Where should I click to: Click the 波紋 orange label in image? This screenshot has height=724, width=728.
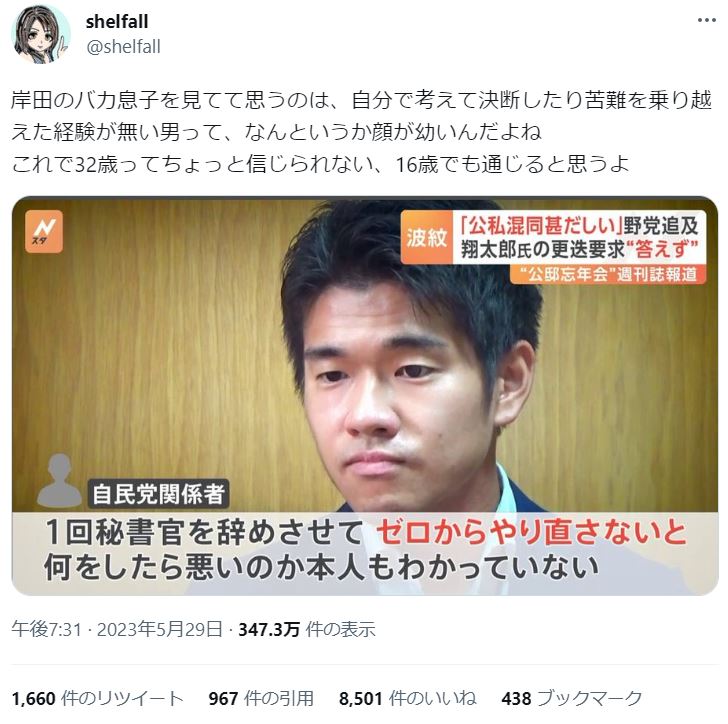pos(427,238)
